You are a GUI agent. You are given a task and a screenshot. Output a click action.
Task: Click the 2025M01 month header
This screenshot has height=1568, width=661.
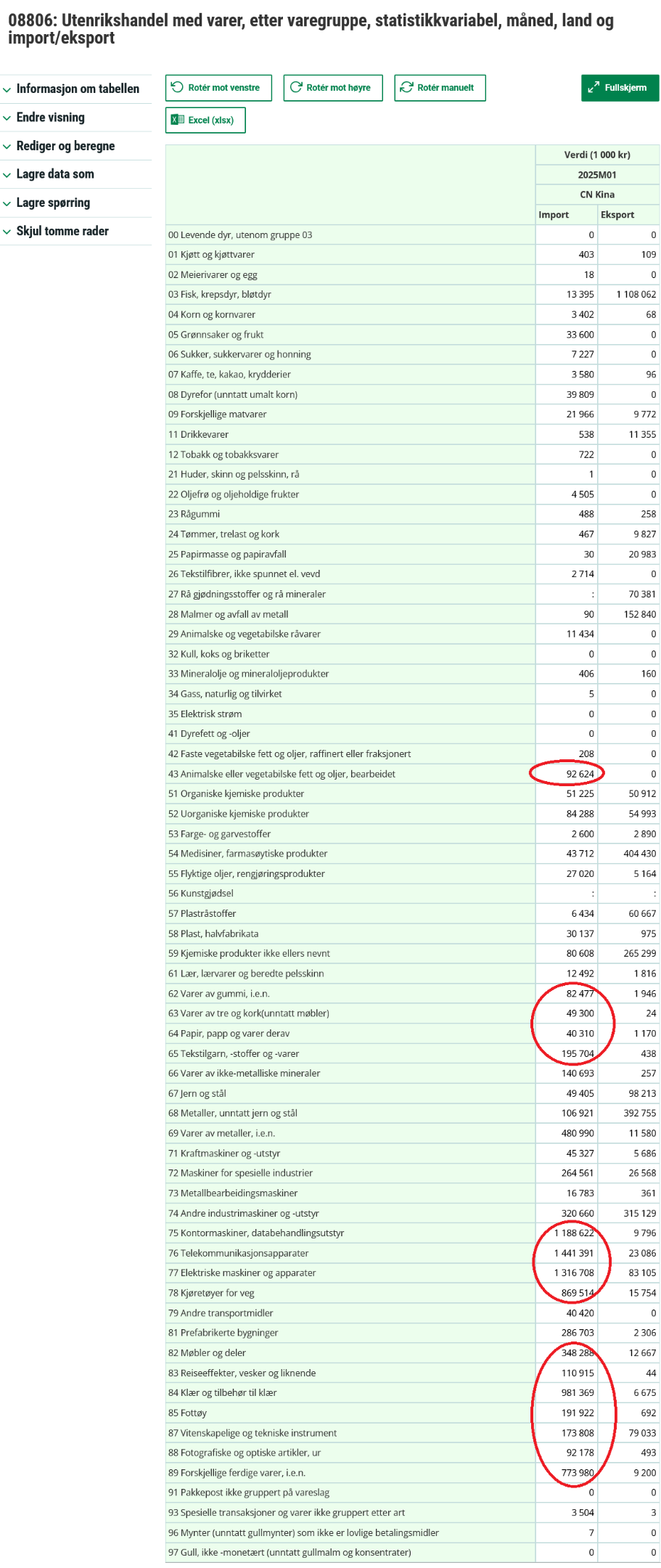(x=598, y=175)
